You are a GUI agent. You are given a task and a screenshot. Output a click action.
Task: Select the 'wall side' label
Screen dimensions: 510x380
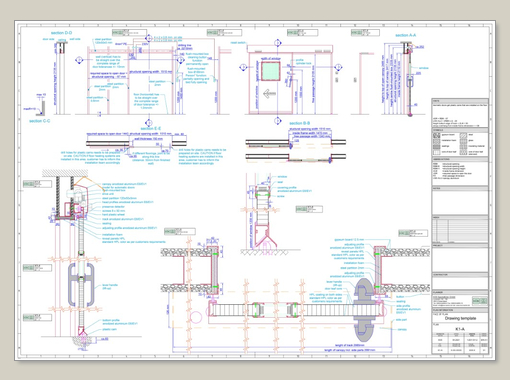[75, 39]
